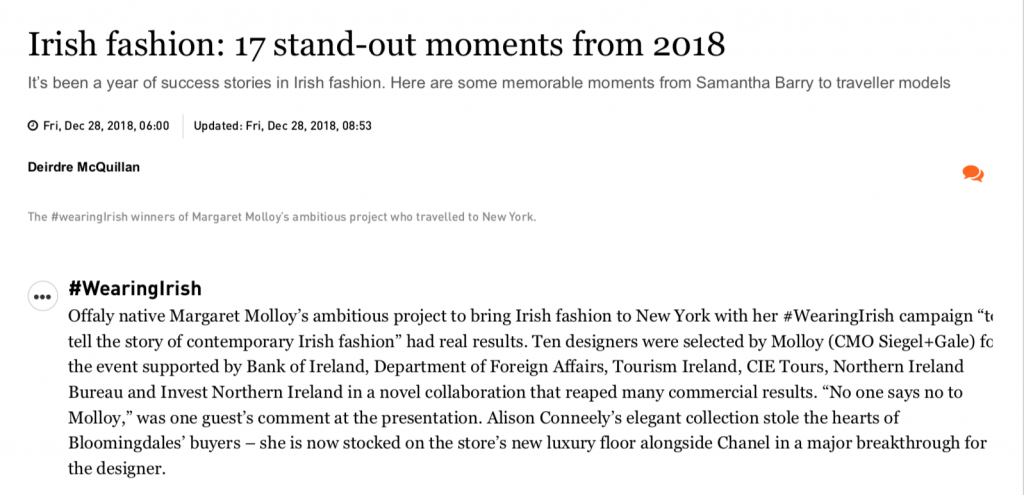The height and width of the screenshot is (495, 1024).
Task: Open author Deirdre McQuillan's name link
Action: click(x=84, y=167)
